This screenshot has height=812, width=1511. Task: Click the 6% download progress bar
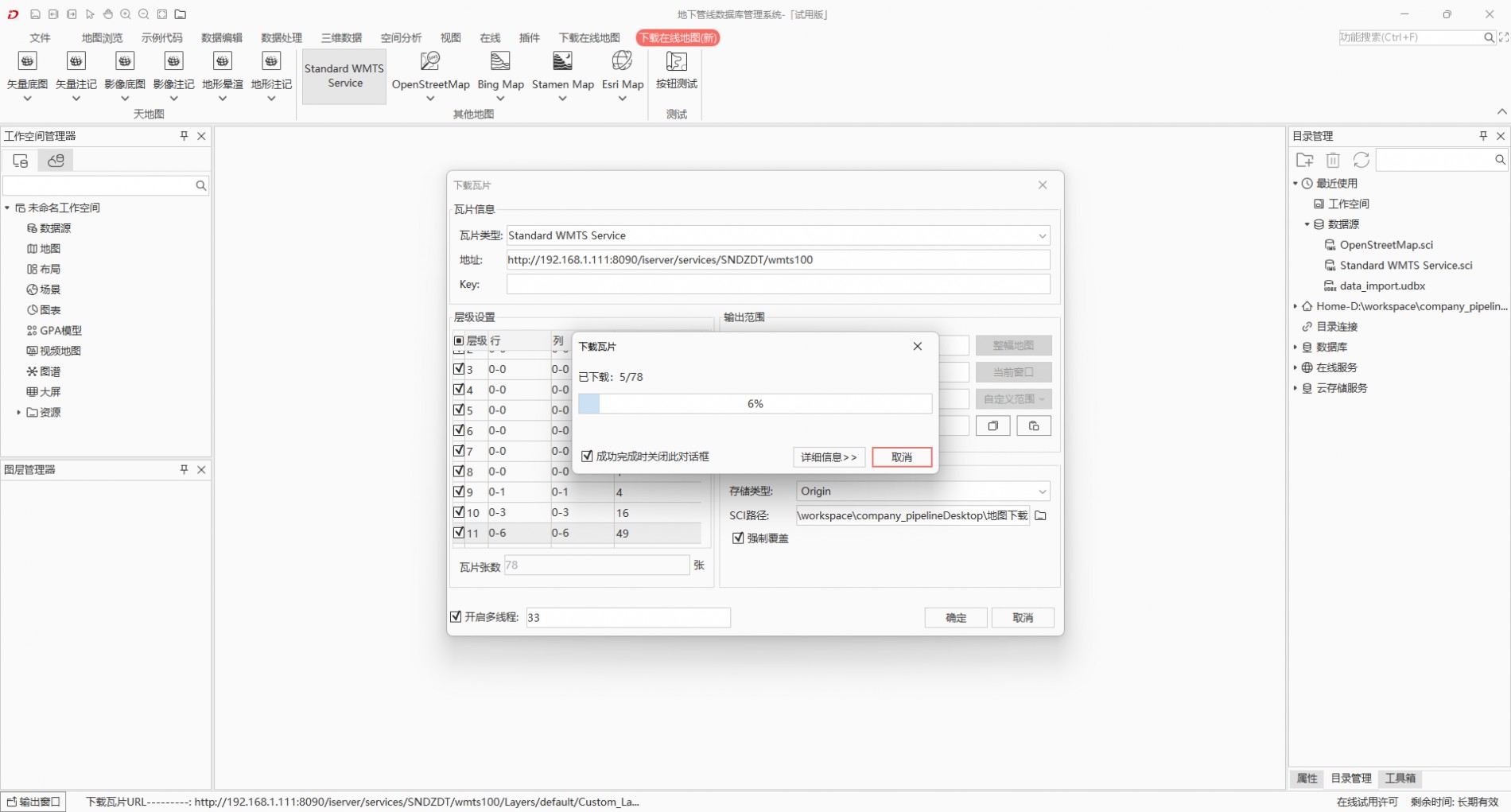point(755,404)
